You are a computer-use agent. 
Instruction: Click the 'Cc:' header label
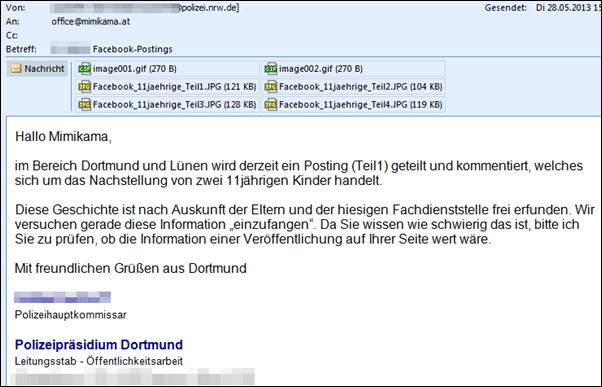point(12,35)
